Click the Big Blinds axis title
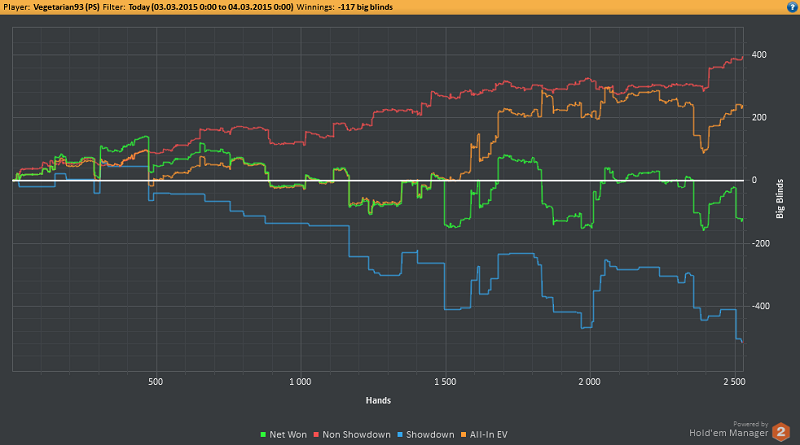Screen dimensions: 800x445 point(780,199)
